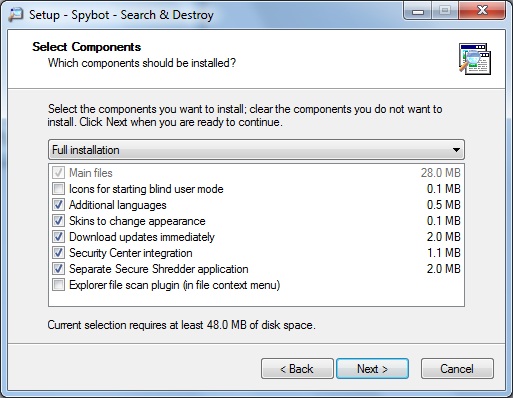Click the greyed Main files checkbox
513x398 pixels.
(58, 173)
